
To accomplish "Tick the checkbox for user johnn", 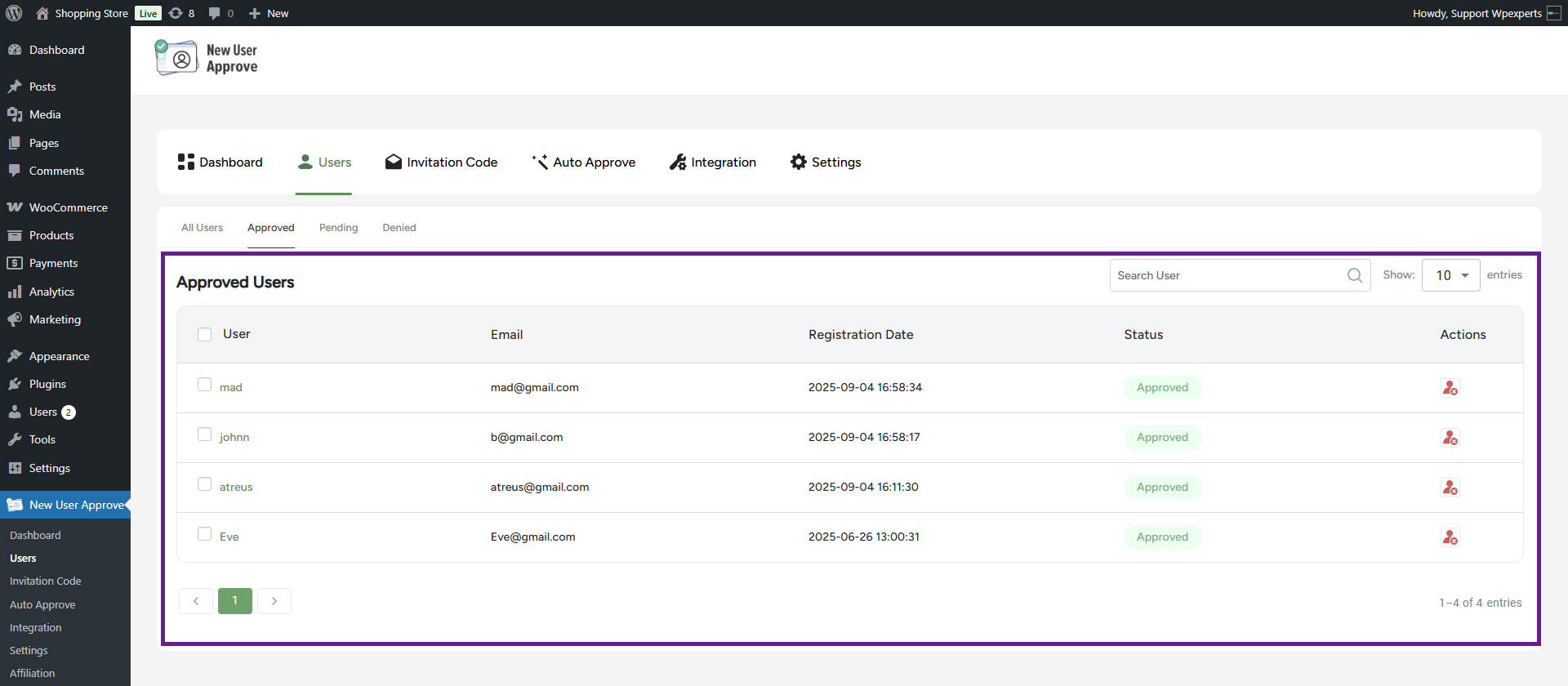I will (205, 434).
